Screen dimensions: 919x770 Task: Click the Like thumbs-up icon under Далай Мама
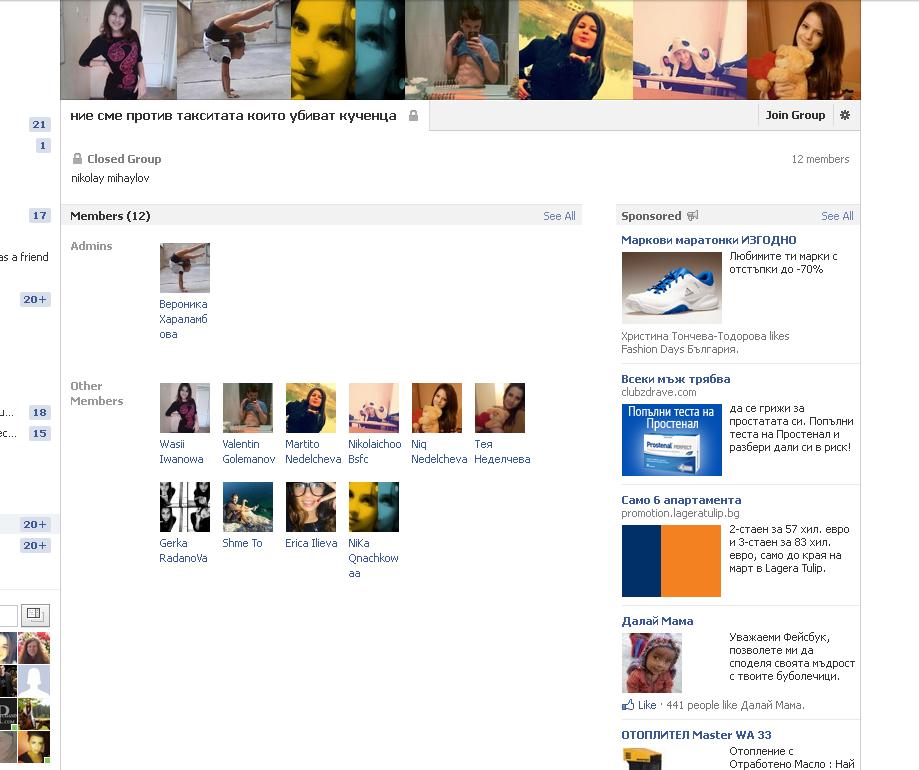[628, 705]
